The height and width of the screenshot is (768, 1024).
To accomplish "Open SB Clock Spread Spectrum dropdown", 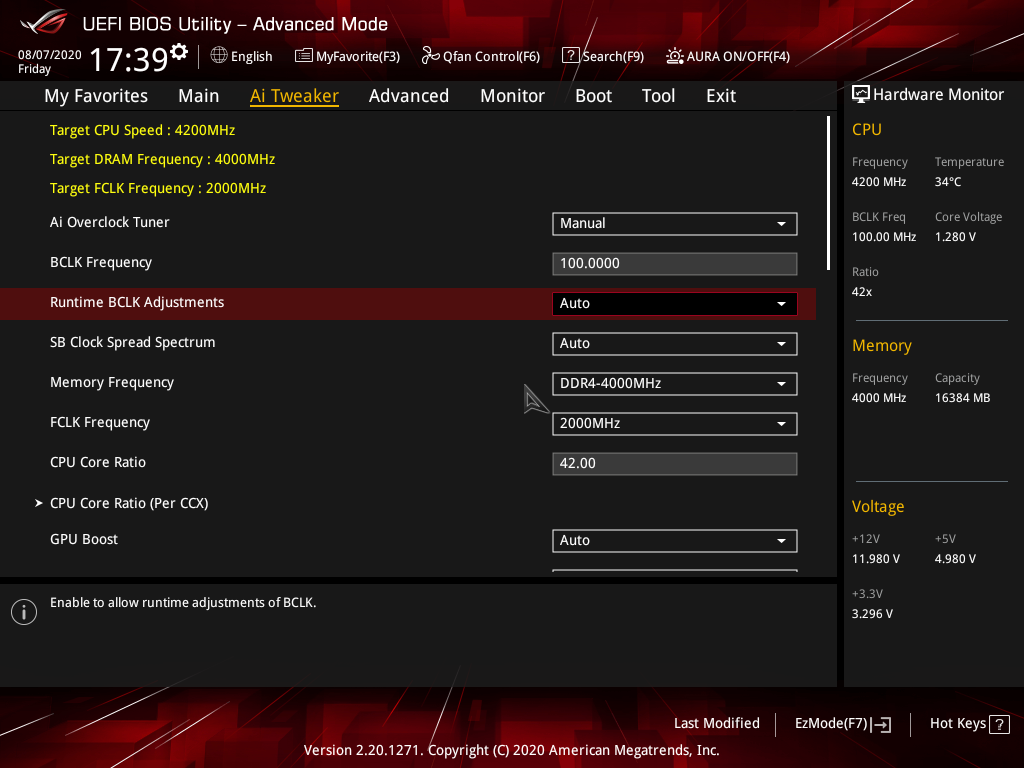I will click(x=675, y=344).
